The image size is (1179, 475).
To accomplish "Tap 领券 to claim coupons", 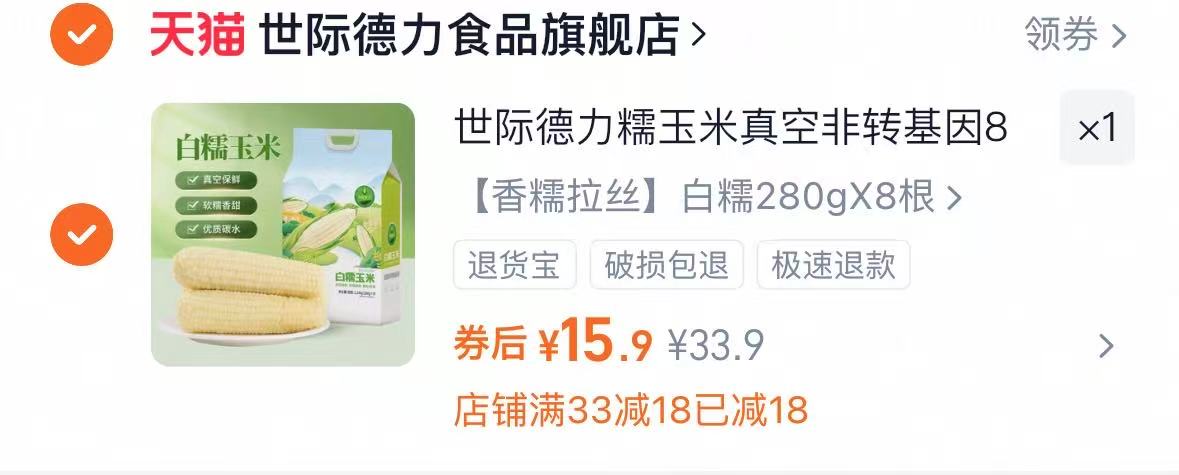I will pyautogui.click(x=1061, y=35).
